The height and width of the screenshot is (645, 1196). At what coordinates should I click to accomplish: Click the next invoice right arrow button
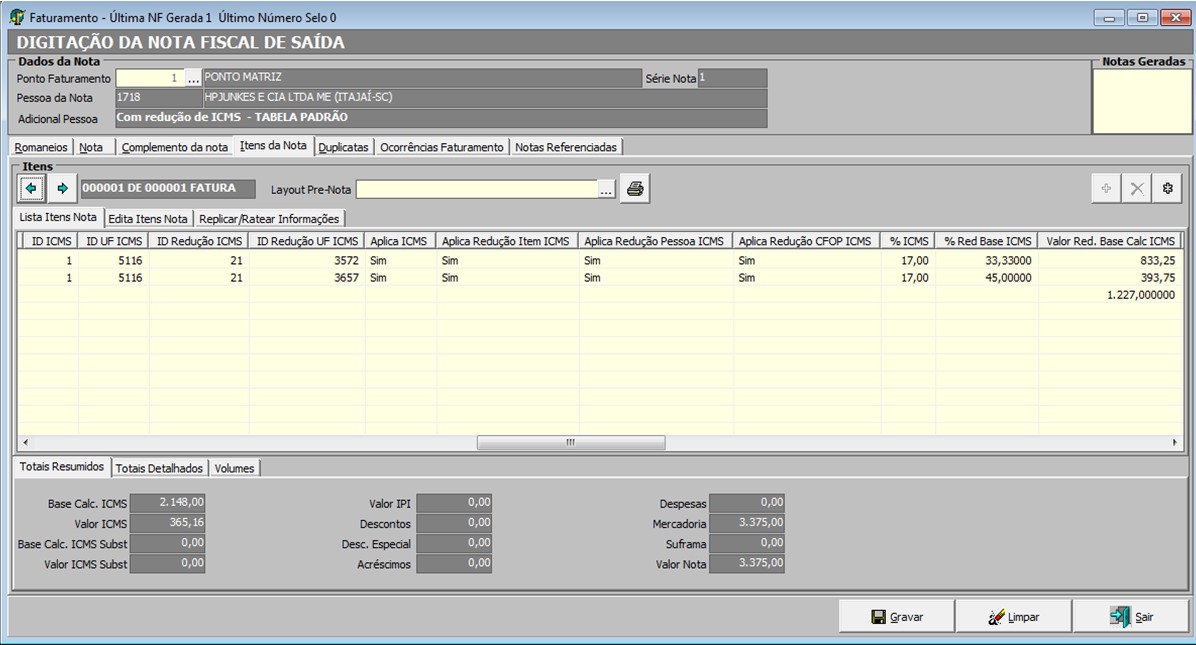point(62,188)
